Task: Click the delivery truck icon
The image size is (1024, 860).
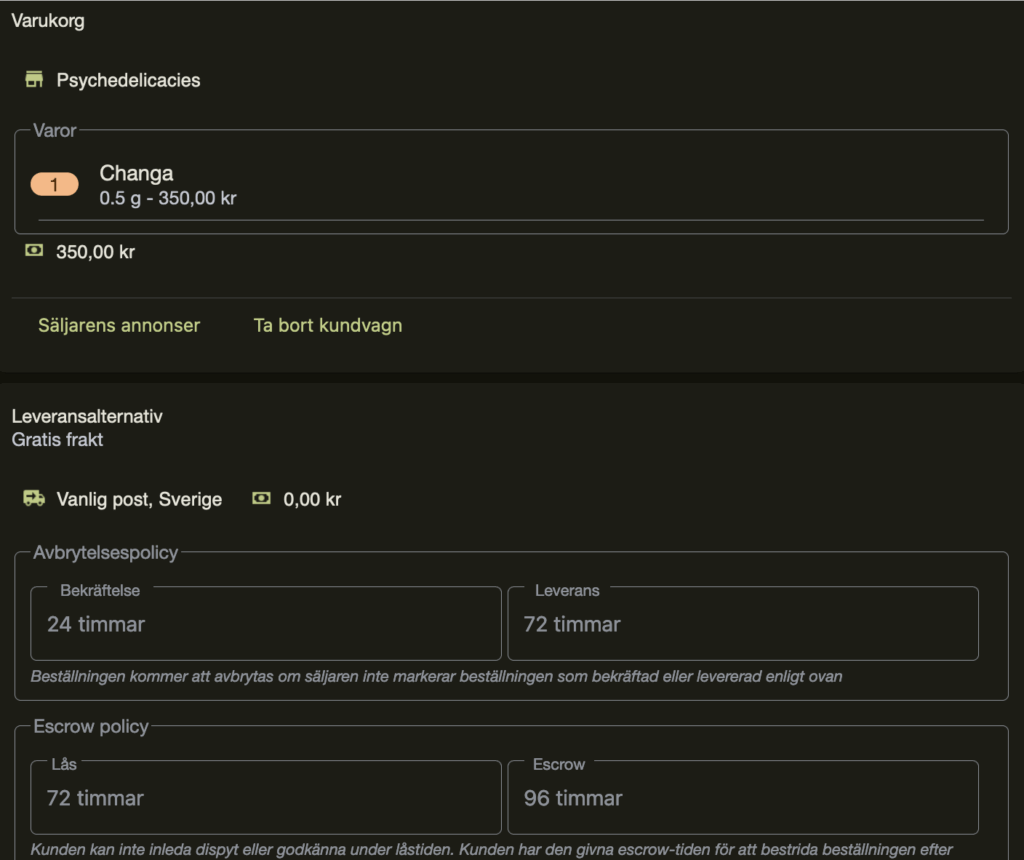Action: click(x=35, y=498)
